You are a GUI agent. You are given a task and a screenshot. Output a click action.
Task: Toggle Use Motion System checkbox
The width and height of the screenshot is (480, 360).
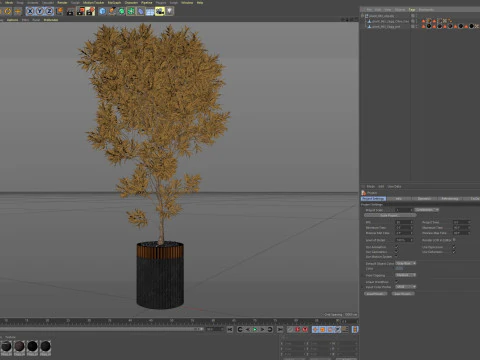(x=397, y=257)
